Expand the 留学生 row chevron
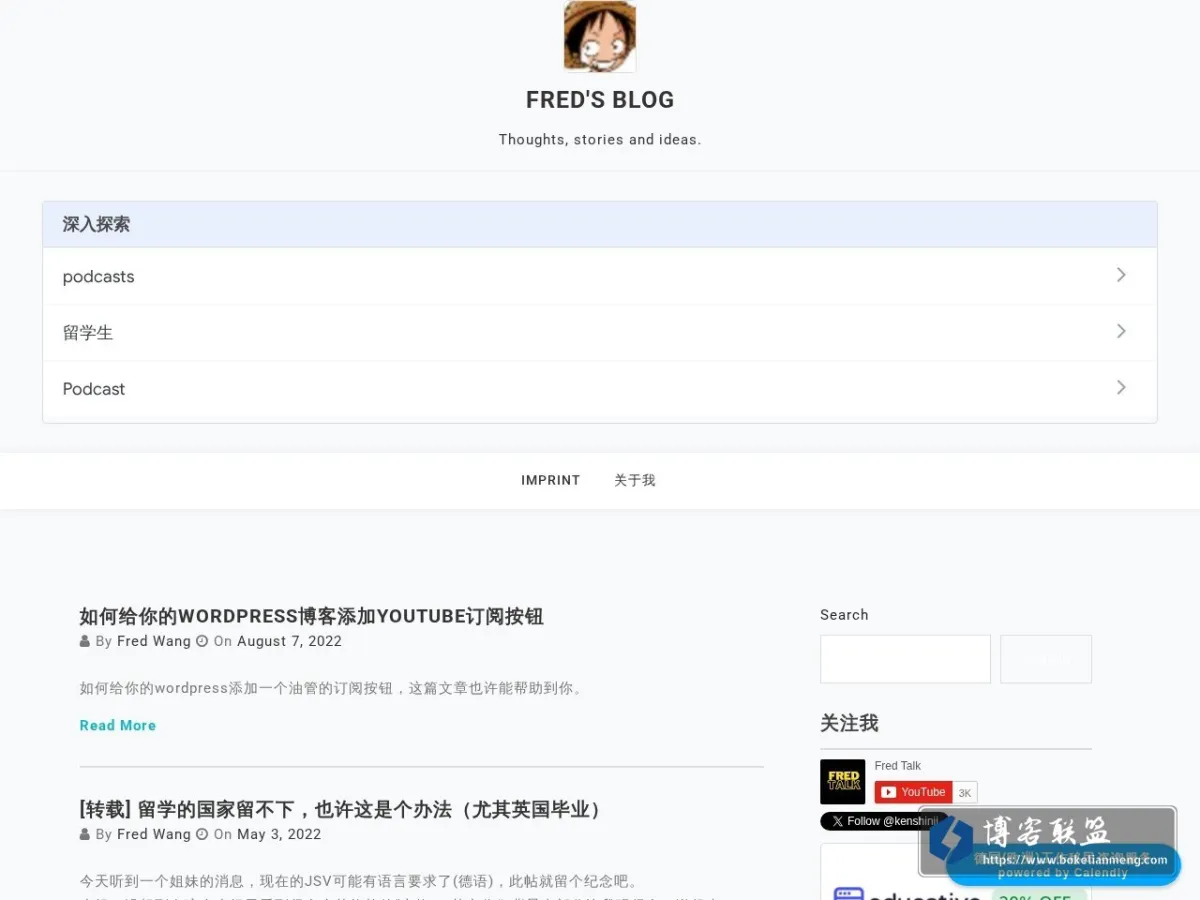1200x900 pixels. (1121, 331)
